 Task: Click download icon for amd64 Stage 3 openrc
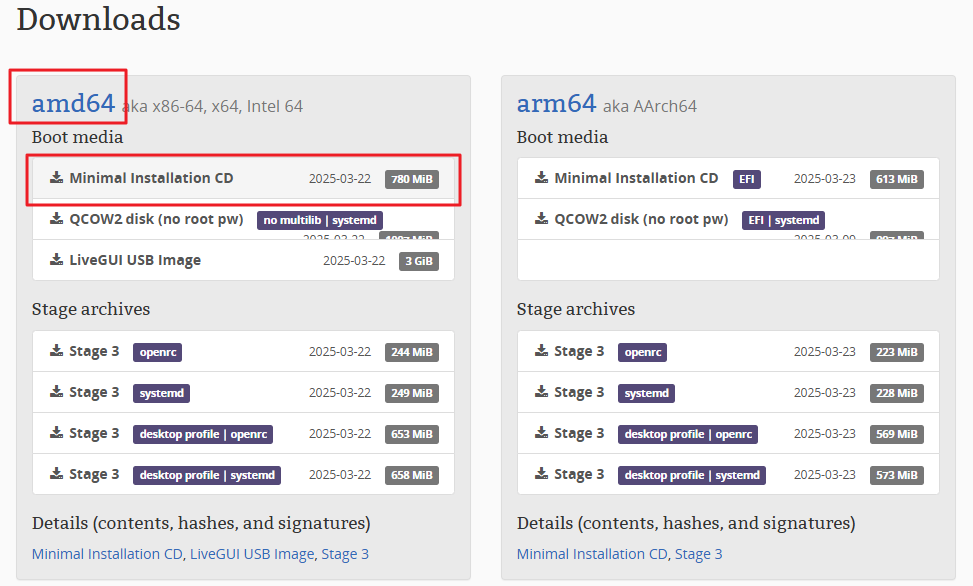click(x=56, y=351)
